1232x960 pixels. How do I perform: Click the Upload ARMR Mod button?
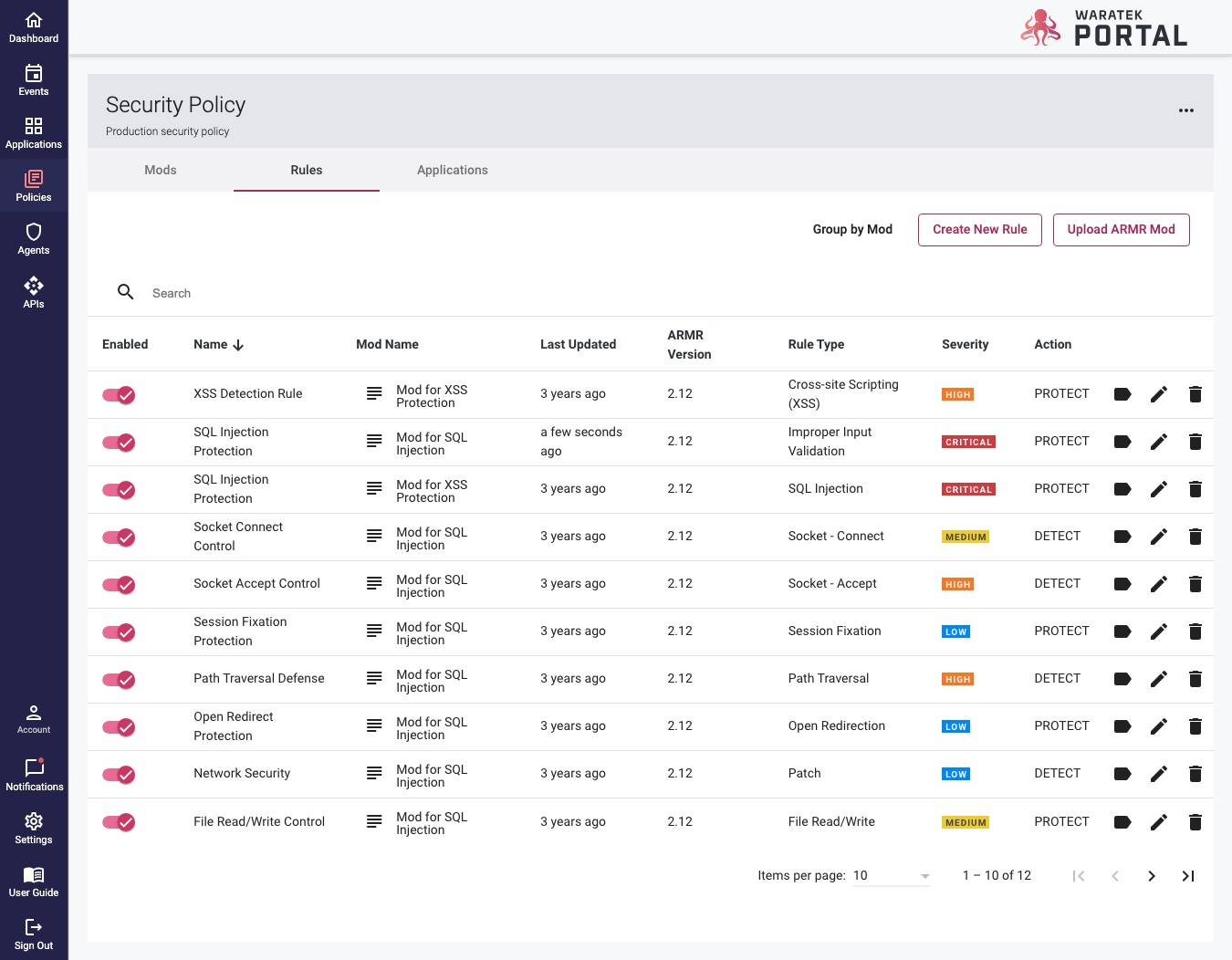1121,230
